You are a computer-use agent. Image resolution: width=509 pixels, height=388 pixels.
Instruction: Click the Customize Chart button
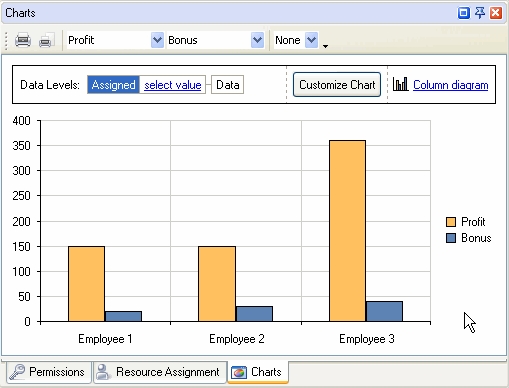[x=337, y=85]
